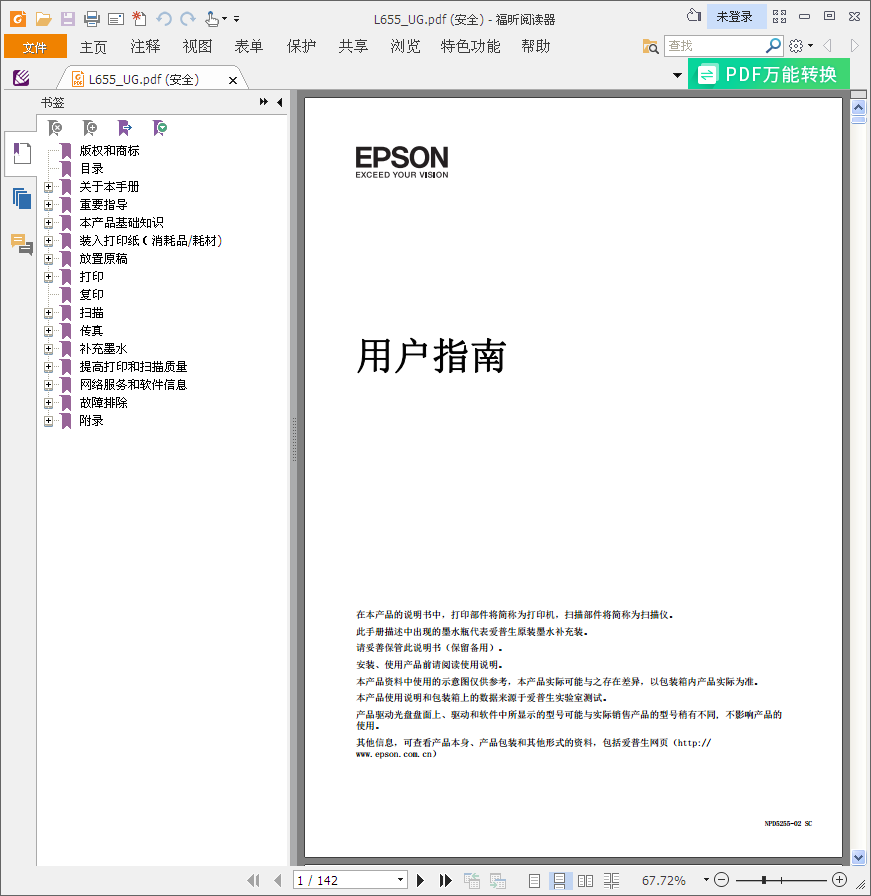This screenshot has height=896, width=871.
Task: Open the 文件 menu
Action: click(x=35, y=46)
